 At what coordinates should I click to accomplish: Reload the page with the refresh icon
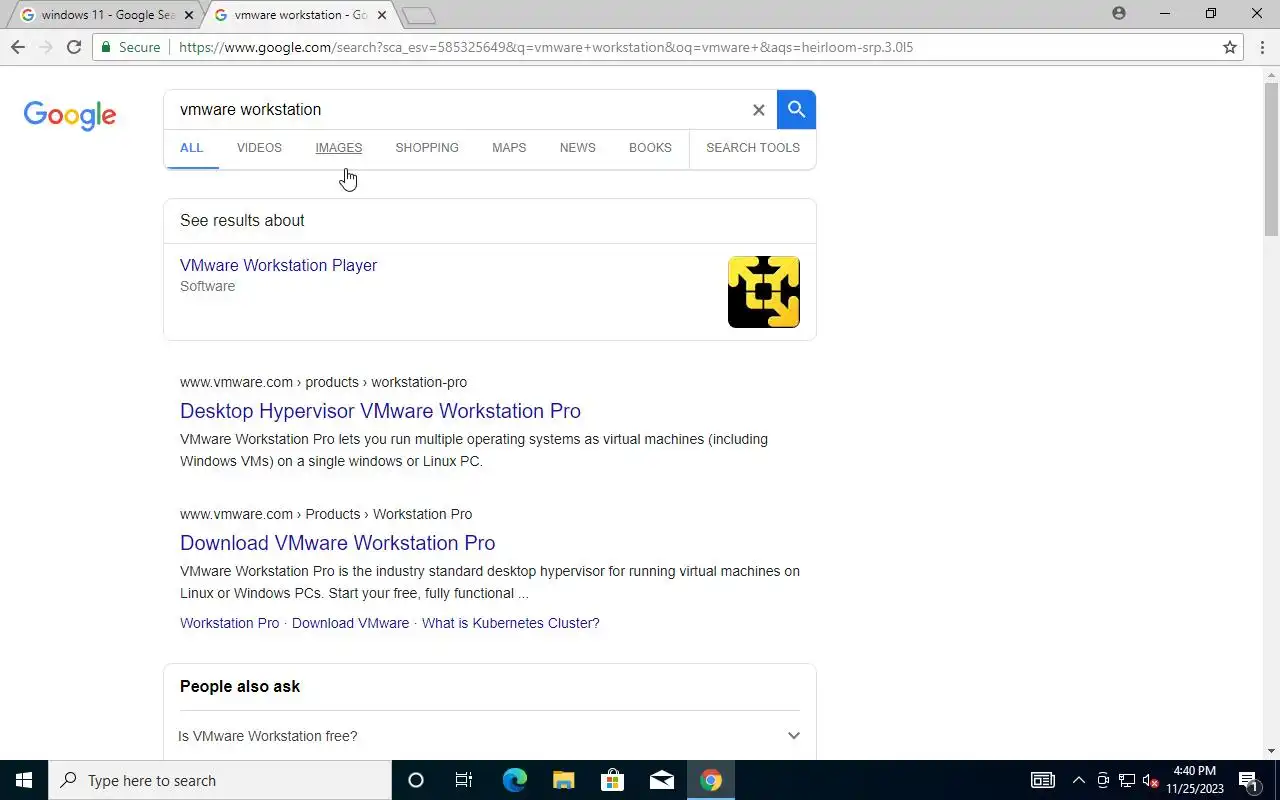tap(74, 47)
